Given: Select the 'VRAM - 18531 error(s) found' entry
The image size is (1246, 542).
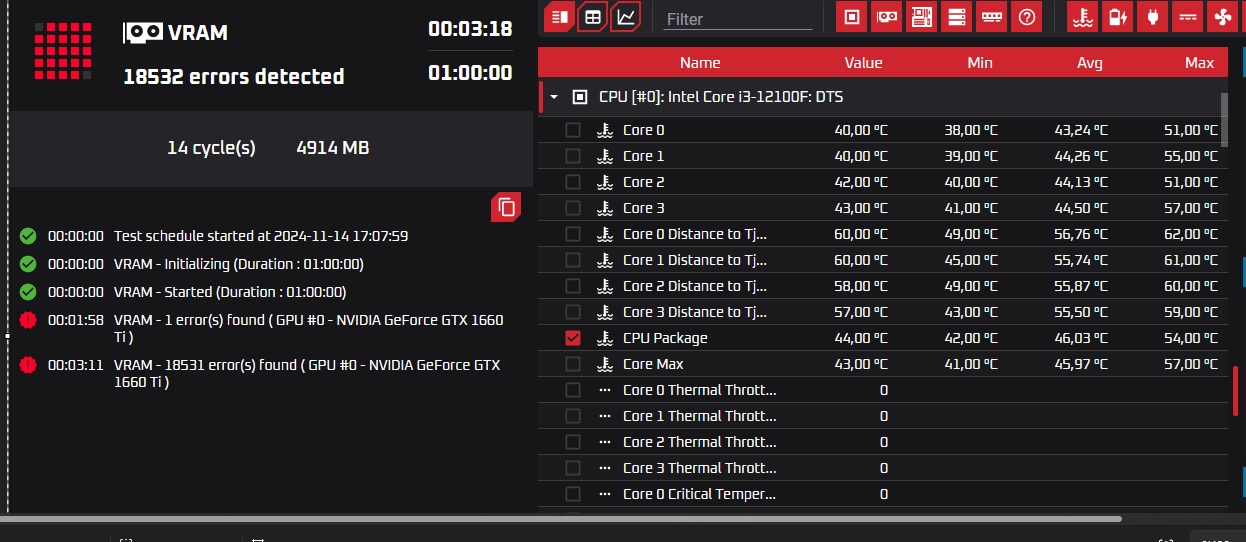Looking at the screenshot, I should pos(307,373).
